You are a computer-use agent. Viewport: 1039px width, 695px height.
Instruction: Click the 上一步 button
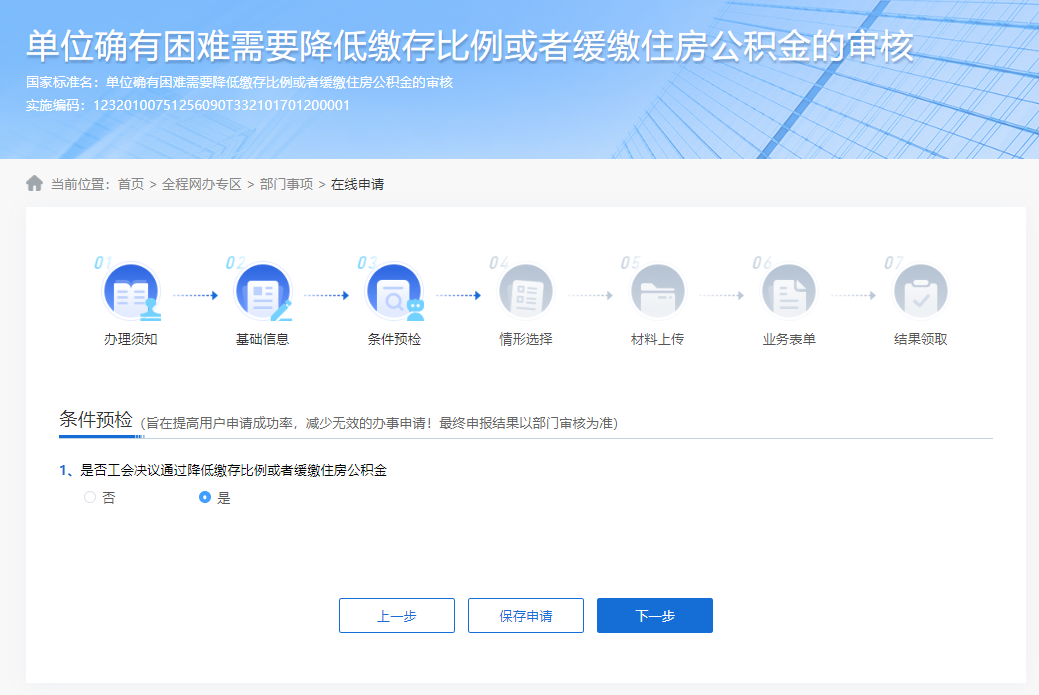click(397, 615)
